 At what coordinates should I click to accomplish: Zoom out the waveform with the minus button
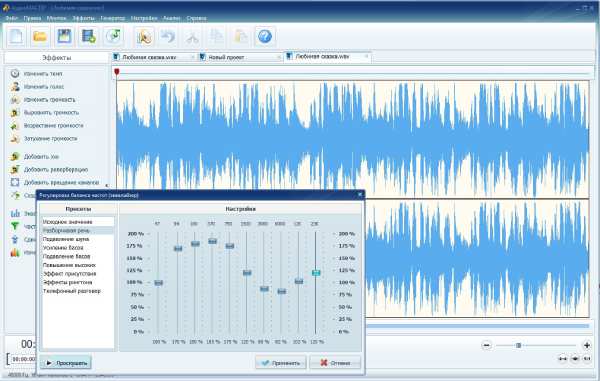click(x=486, y=345)
